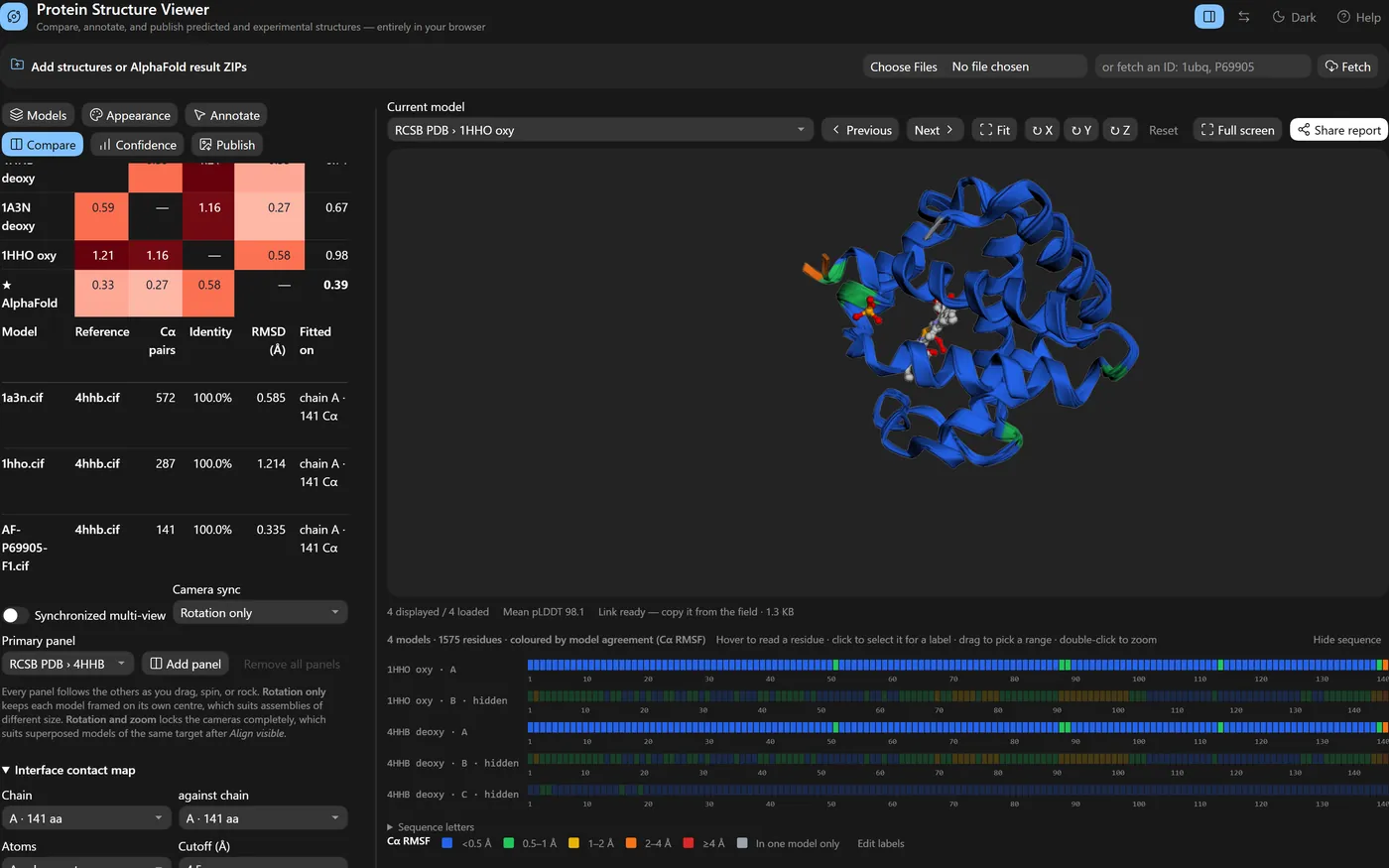
Task: Enter Full screen mode
Action: pos(1237,130)
